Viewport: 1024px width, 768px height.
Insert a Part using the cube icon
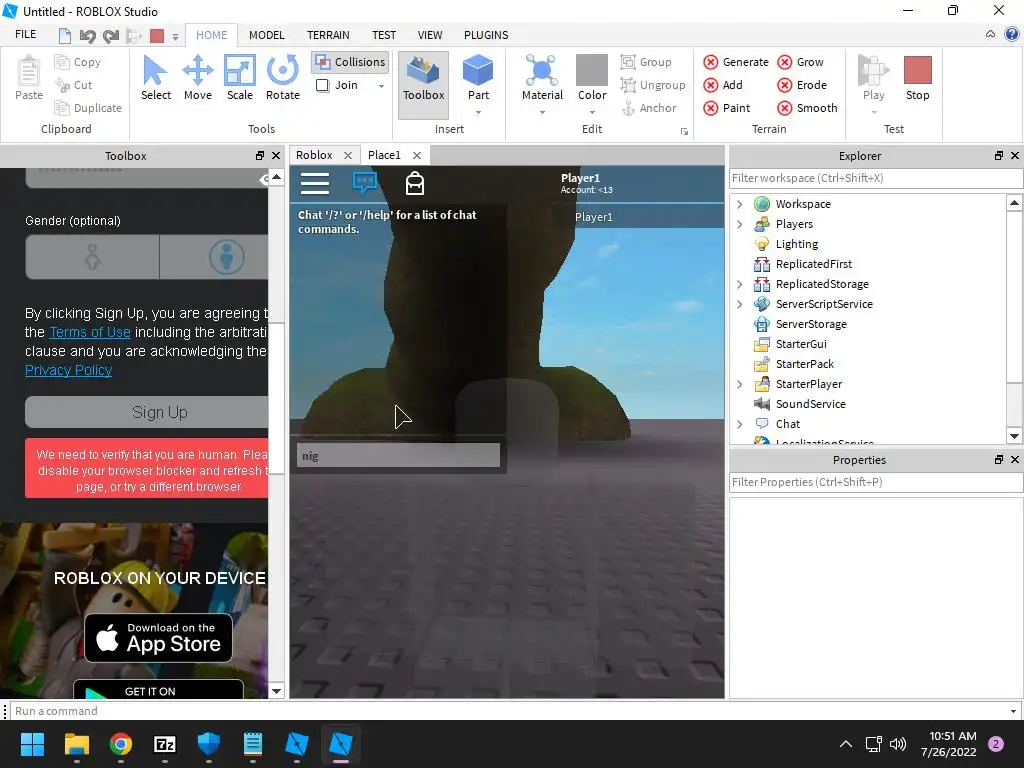click(x=478, y=70)
